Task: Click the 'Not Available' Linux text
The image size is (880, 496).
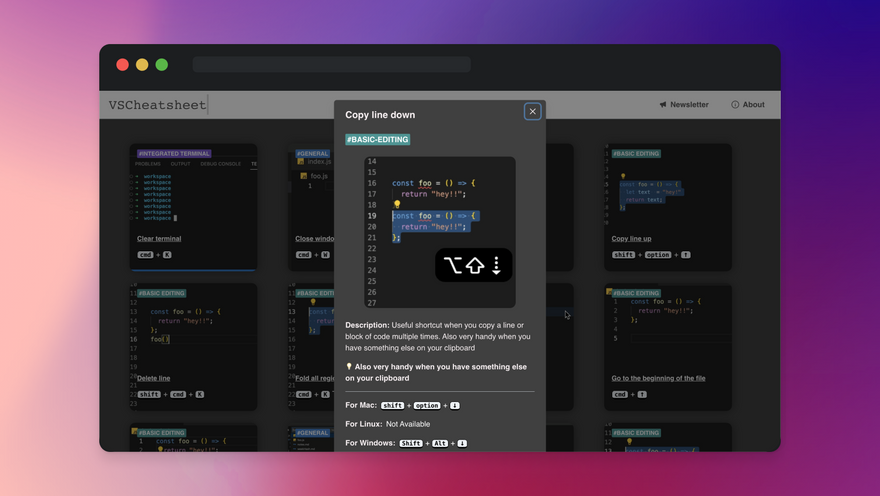Action: pyautogui.click(x=408, y=424)
